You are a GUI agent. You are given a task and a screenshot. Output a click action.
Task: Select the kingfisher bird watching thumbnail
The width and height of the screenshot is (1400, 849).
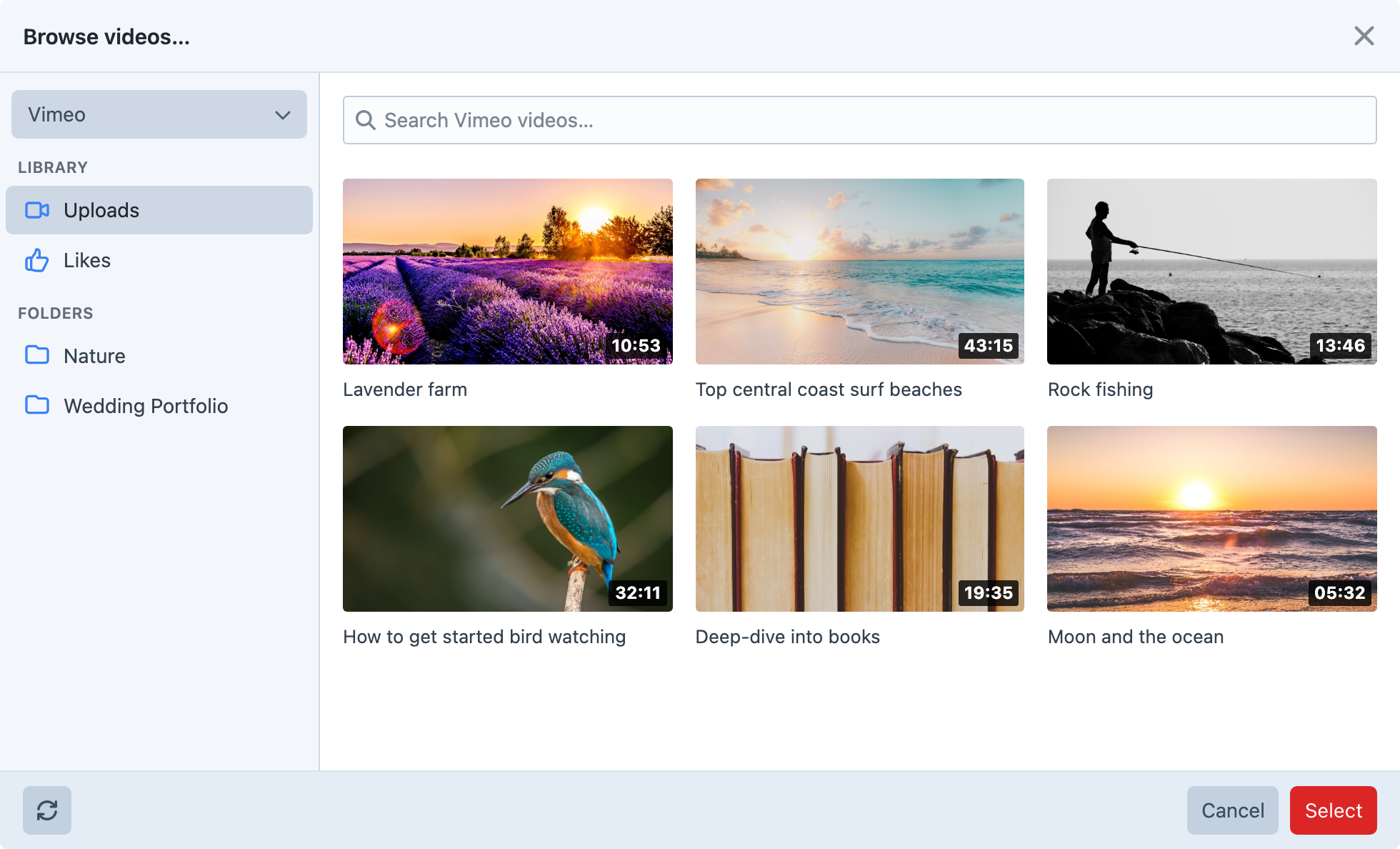pos(508,519)
